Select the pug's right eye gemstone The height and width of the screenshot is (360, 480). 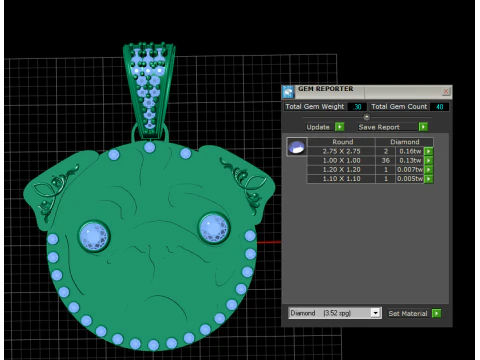click(x=214, y=228)
